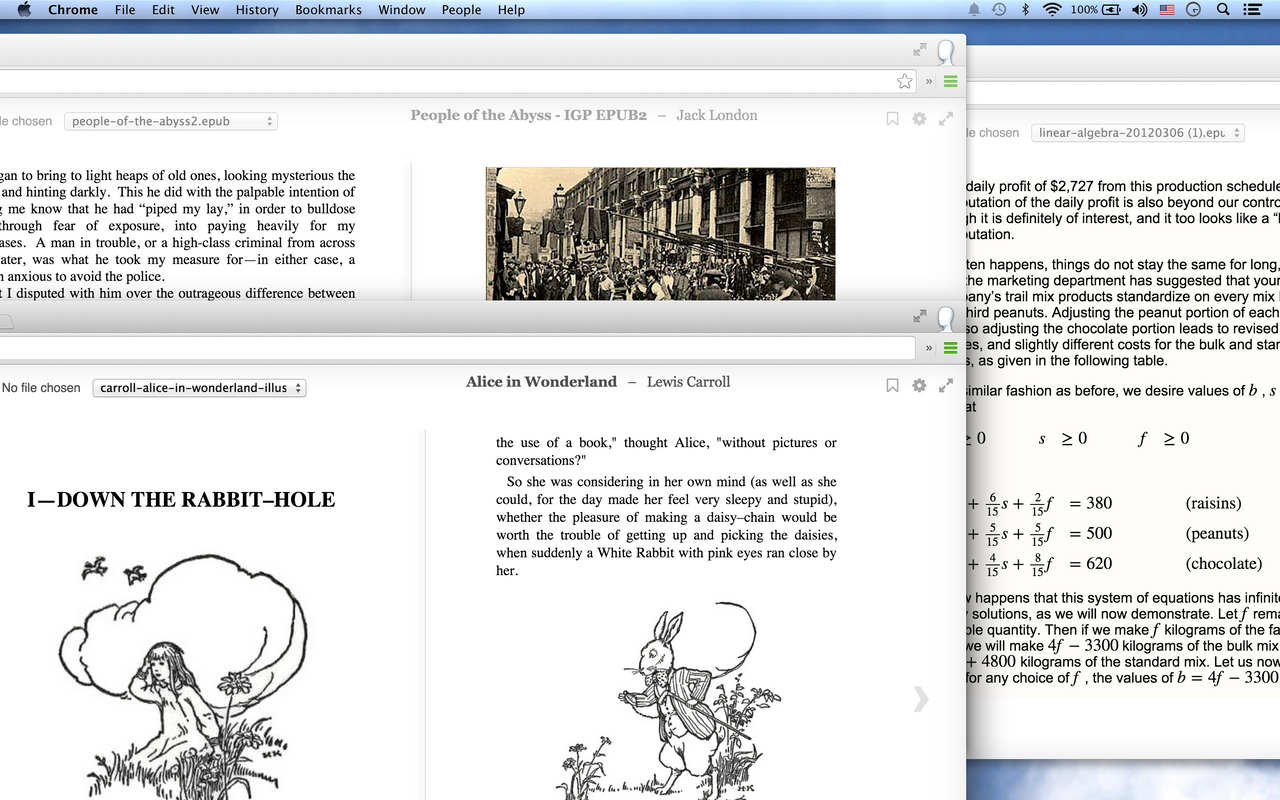This screenshot has height=800, width=1280.
Task: Open Bluetooth status menu
Action: (1025, 9)
